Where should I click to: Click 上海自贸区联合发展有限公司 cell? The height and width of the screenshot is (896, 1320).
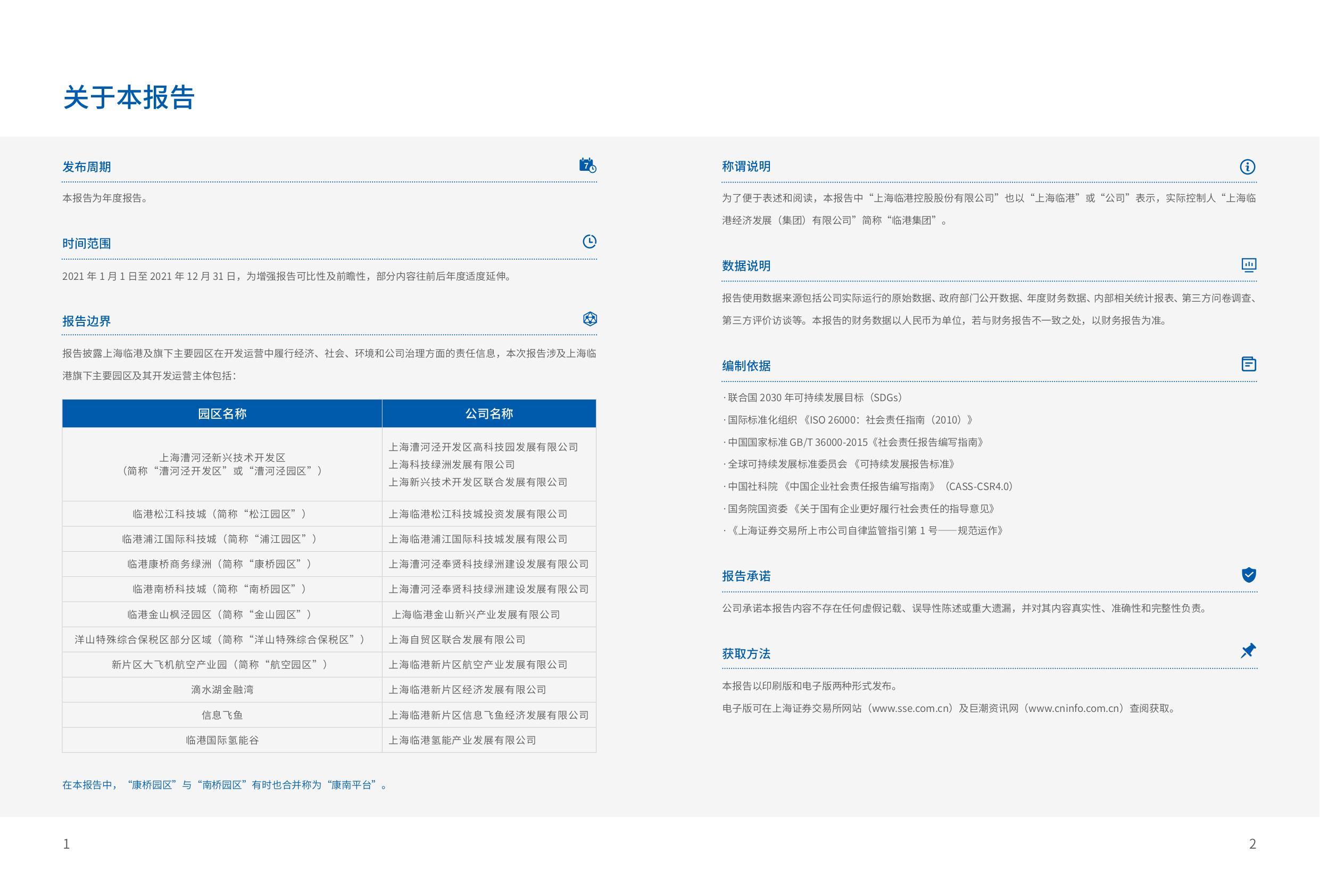[x=489, y=640]
